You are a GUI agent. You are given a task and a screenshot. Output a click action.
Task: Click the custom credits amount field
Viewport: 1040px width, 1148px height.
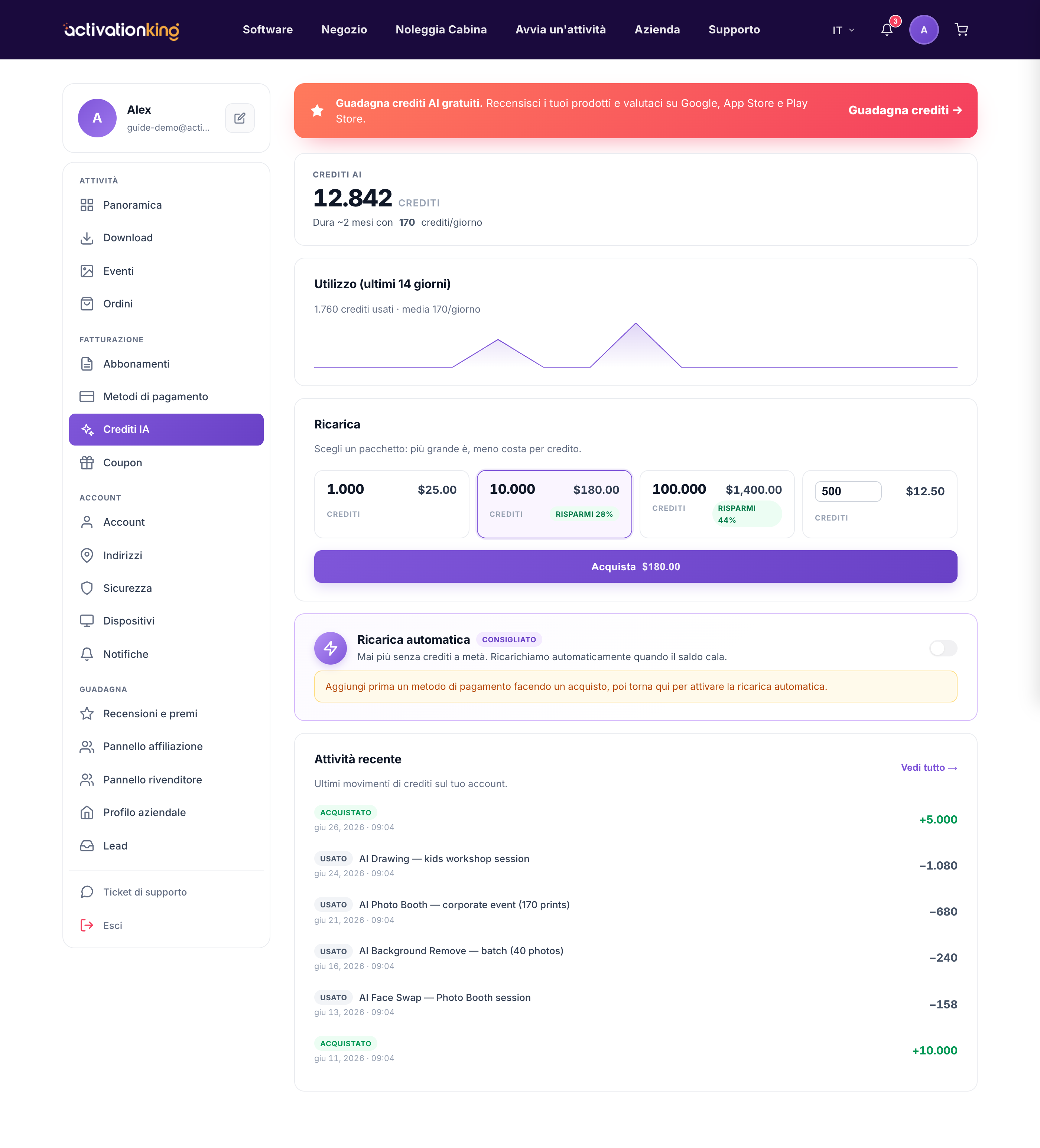point(848,492)
